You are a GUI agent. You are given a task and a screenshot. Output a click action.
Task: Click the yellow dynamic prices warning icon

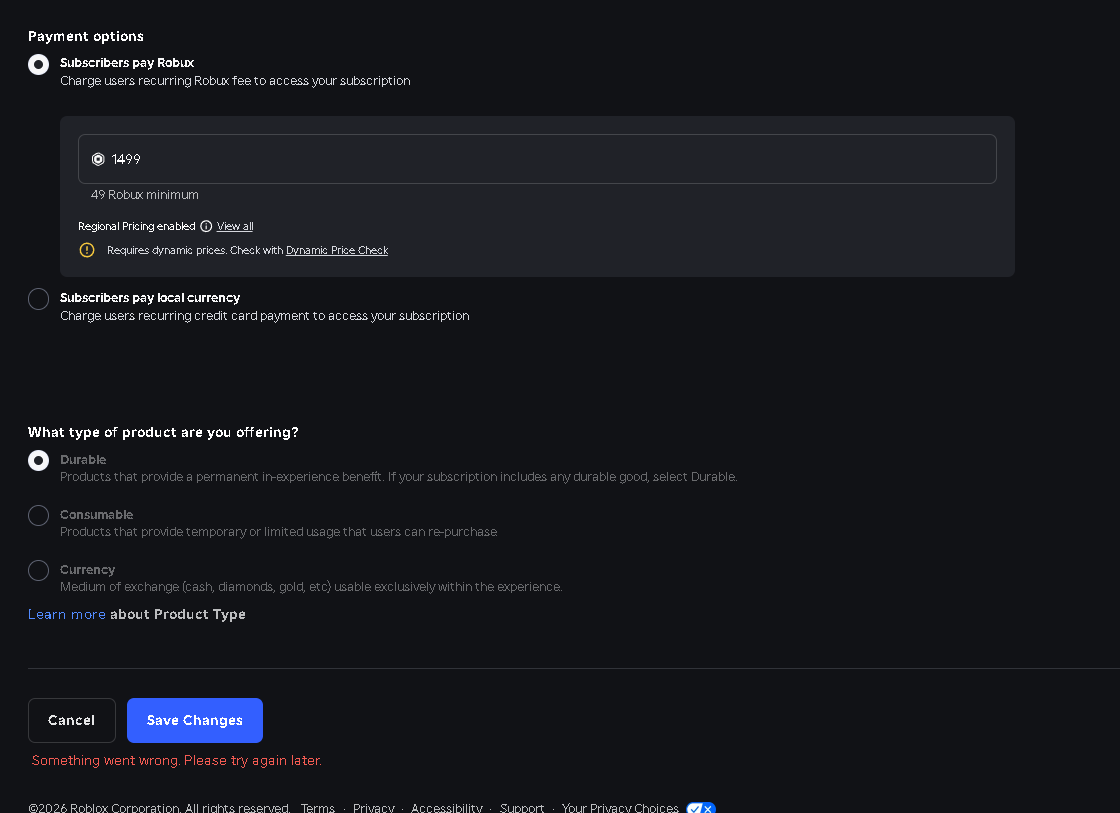tap(86, 250)
